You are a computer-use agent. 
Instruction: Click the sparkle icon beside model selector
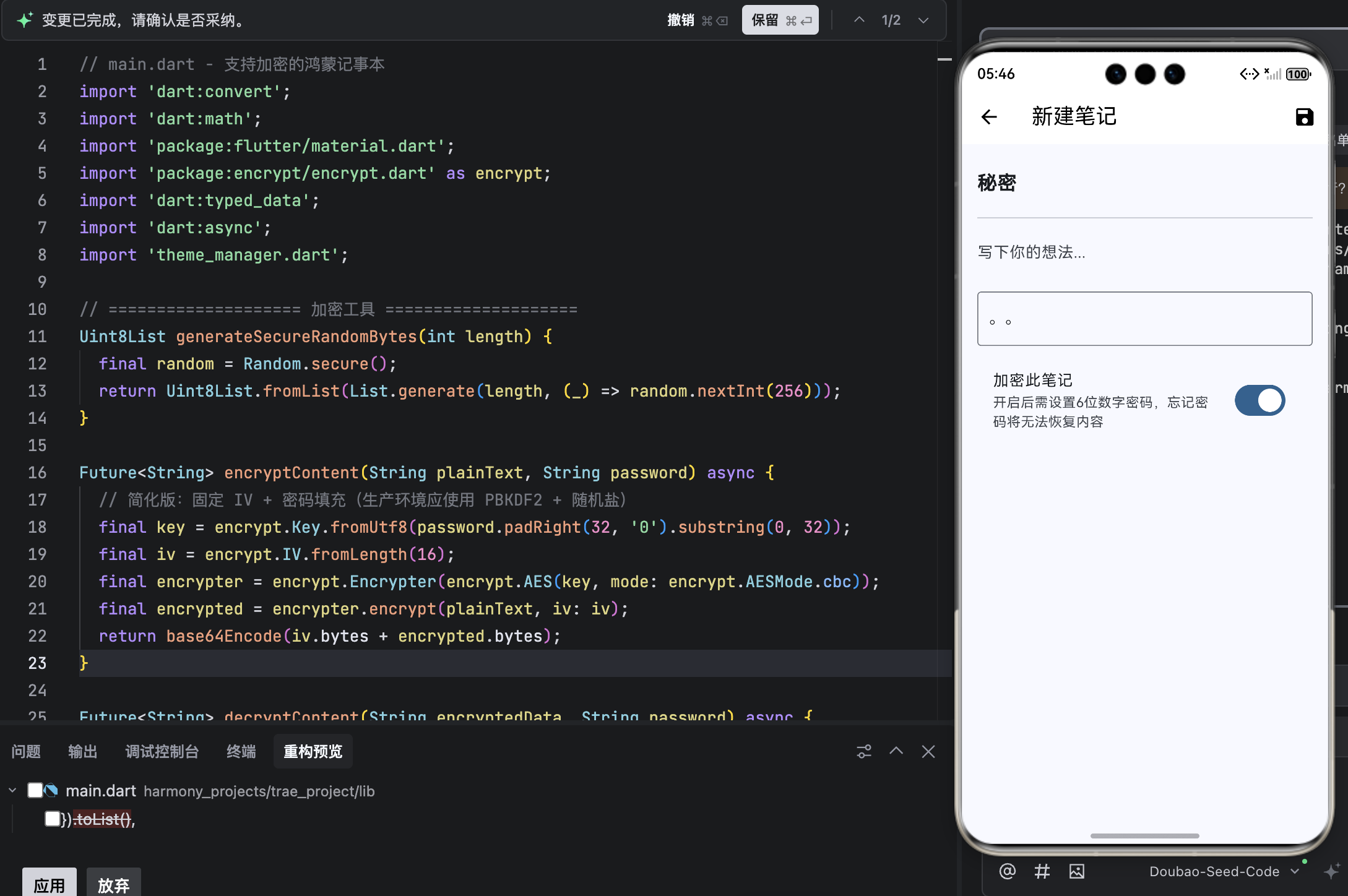point(1331,871)
